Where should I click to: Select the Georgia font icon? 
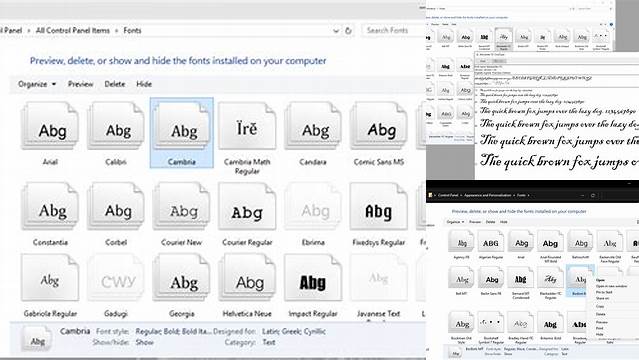(182, 278)
